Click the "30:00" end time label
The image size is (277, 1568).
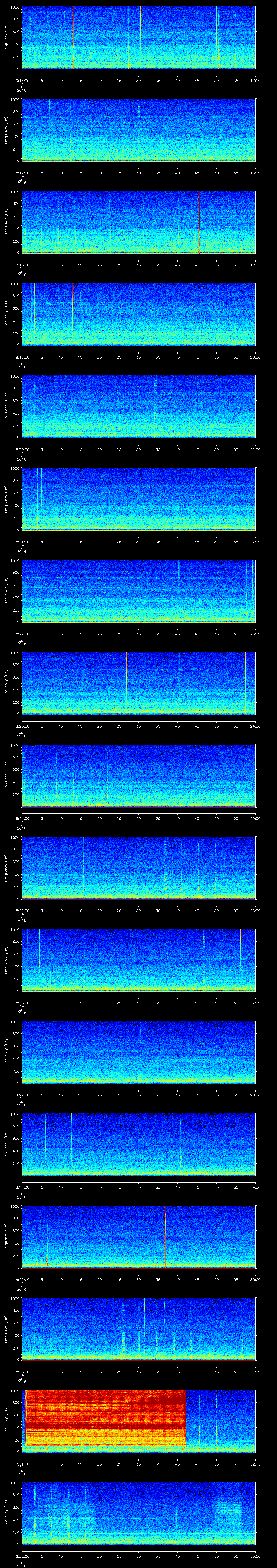(255, 1279)
